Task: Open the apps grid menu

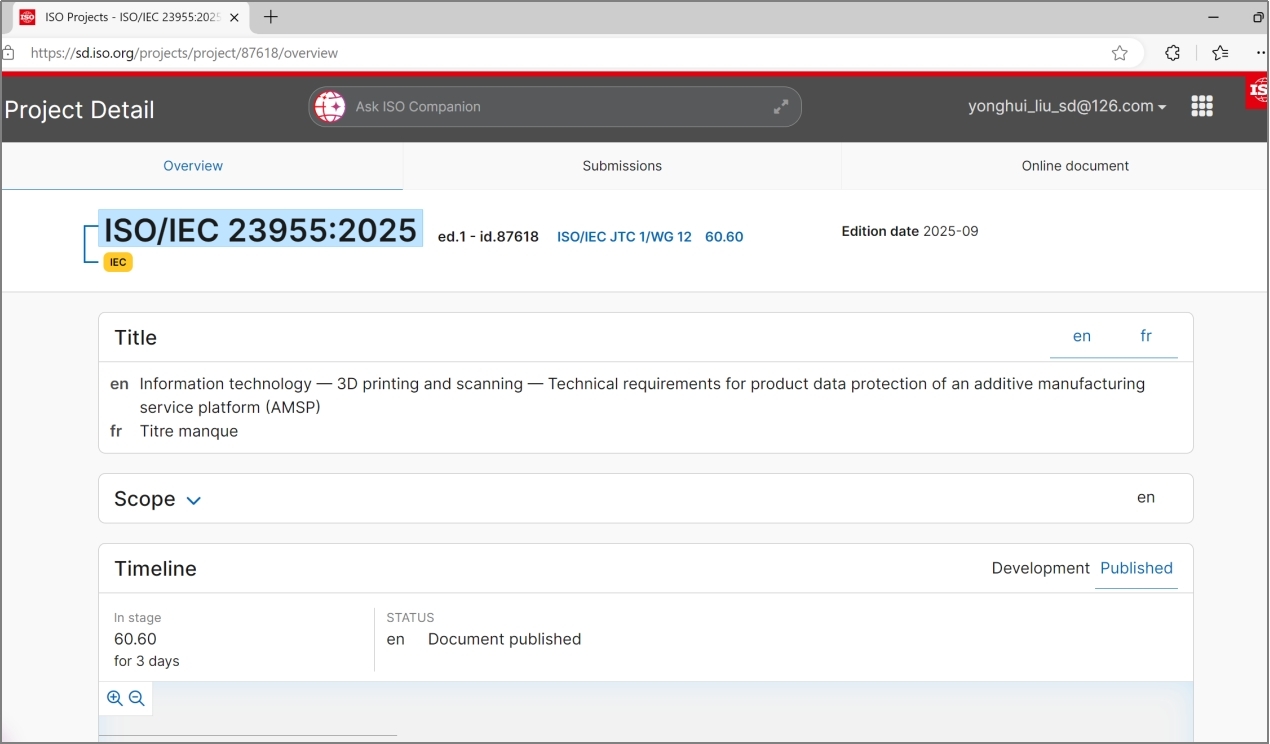Action: coord(1202,106)
